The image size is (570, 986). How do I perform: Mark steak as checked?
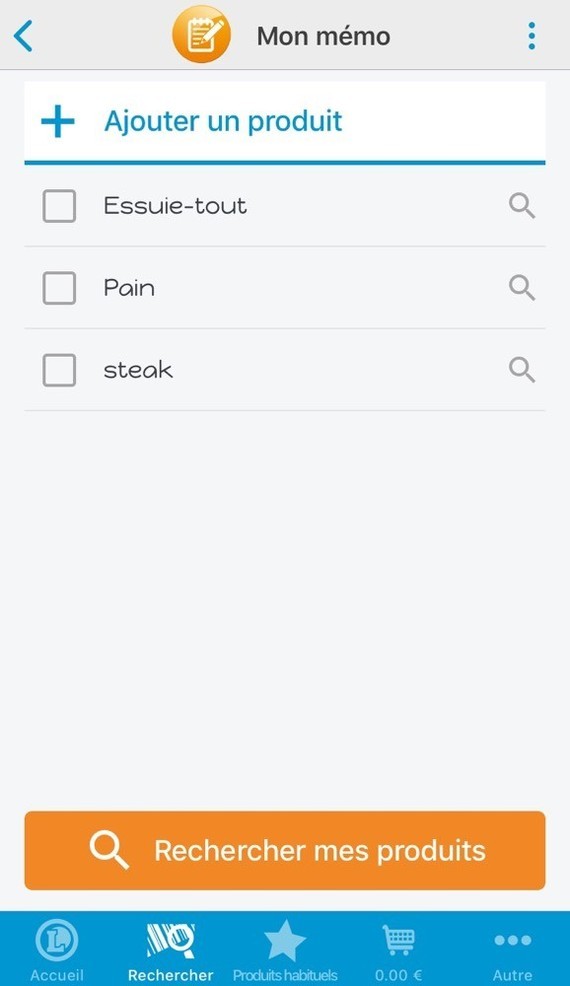coord(59,370)
